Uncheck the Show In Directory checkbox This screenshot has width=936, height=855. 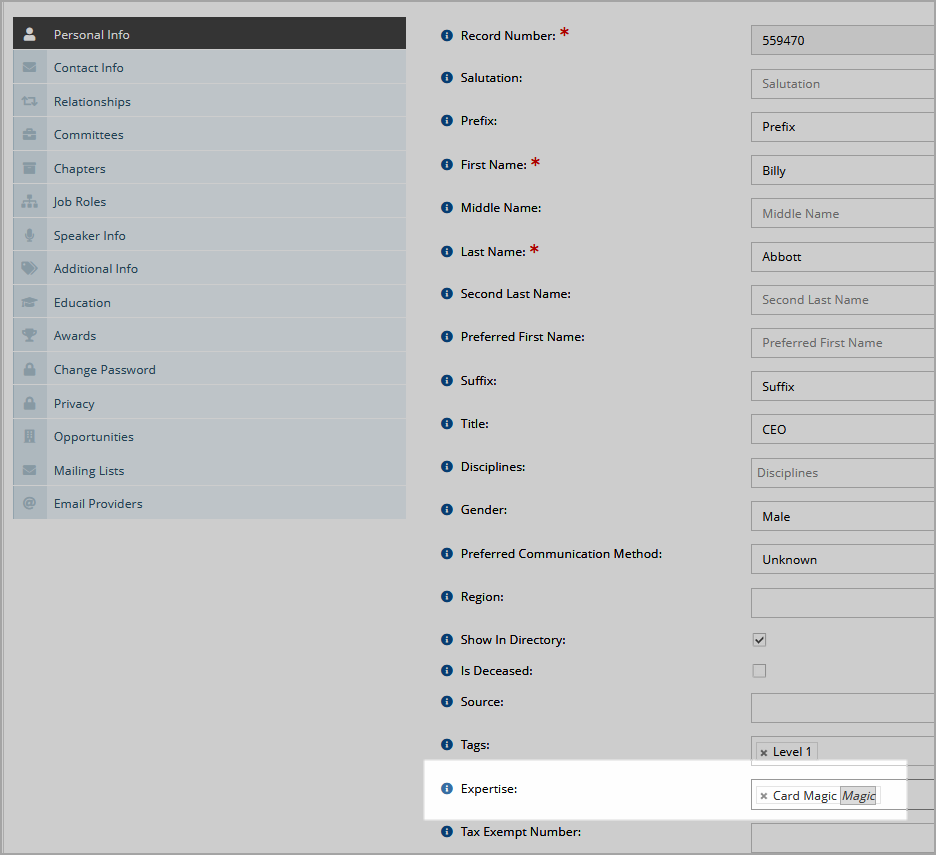point(759,640)
